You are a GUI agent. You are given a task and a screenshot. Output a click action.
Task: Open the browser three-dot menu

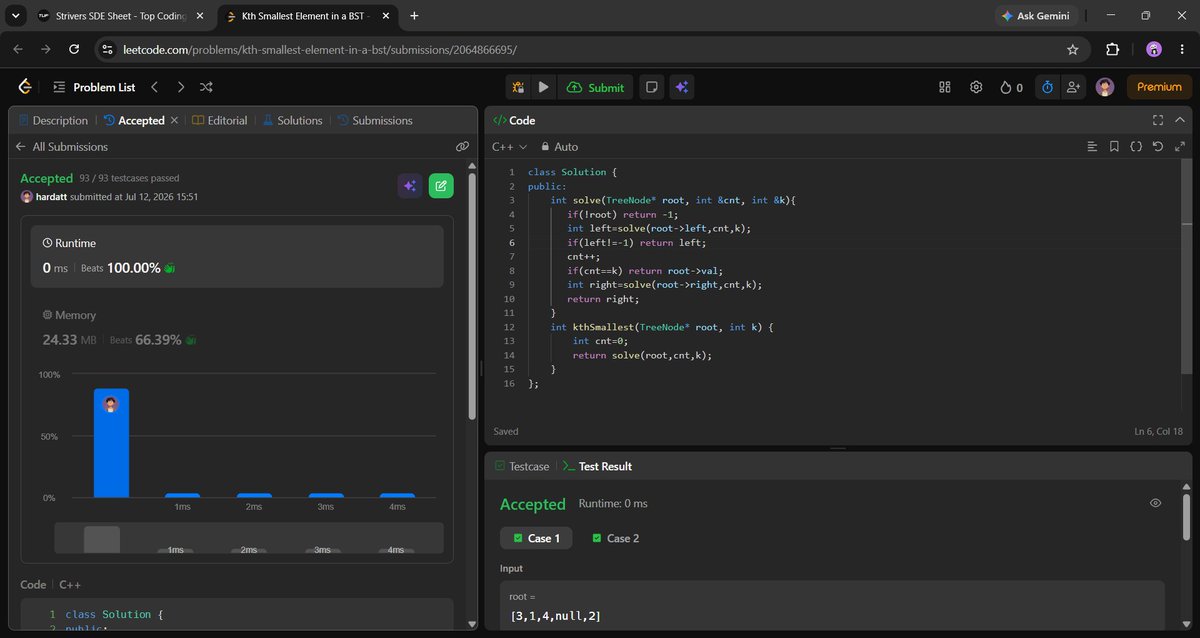pos(1181,49)
